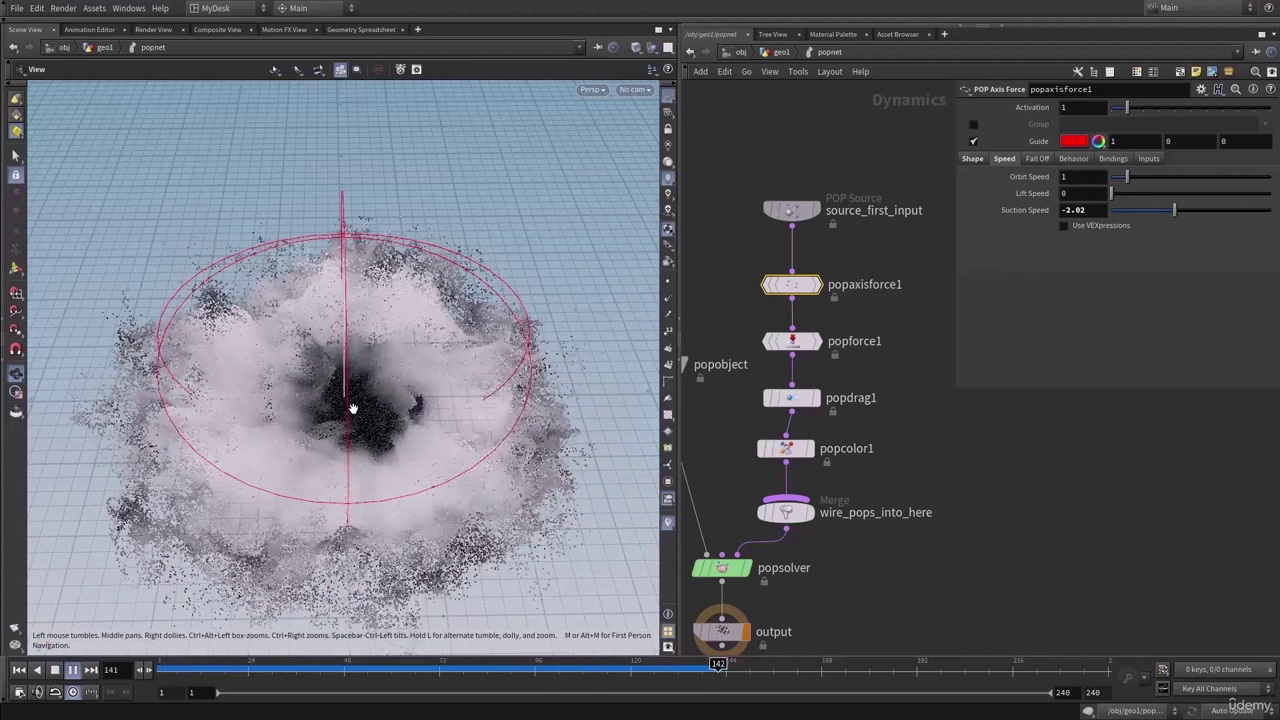1280x720 pixels.
Task: Jump to the first frame
Action: [18, 670]
